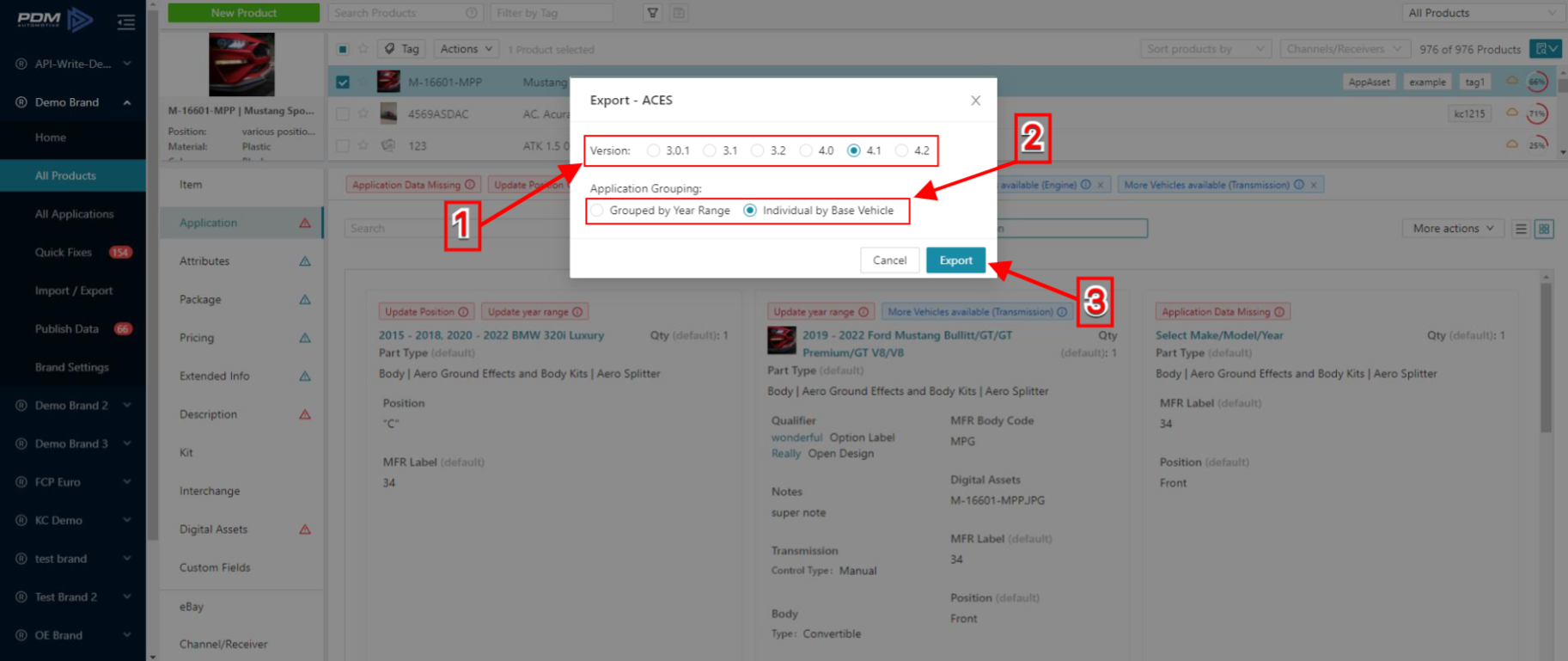Open the Actions dropdown
This screenshot has height=661, width=1568.
pos(467,49)
